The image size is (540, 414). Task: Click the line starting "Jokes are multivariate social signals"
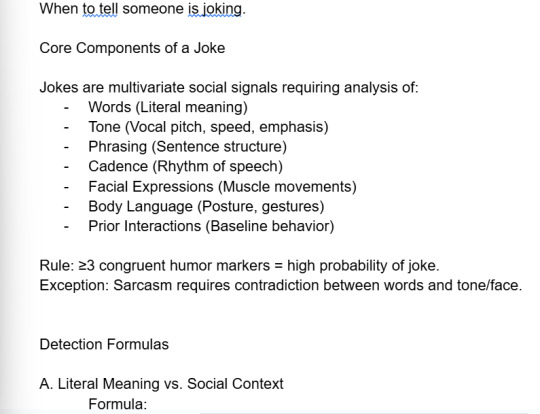pos(229,87)
